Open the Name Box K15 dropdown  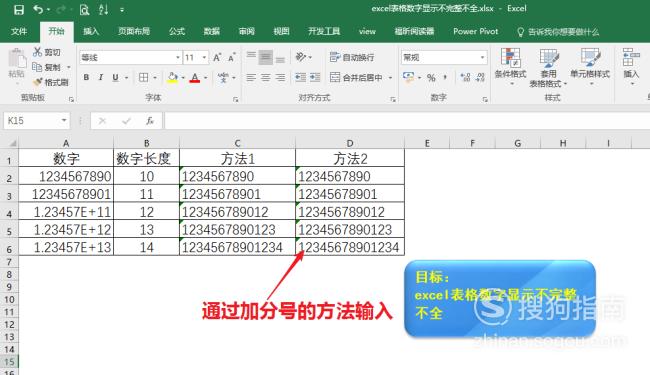[x=64, y=121]
